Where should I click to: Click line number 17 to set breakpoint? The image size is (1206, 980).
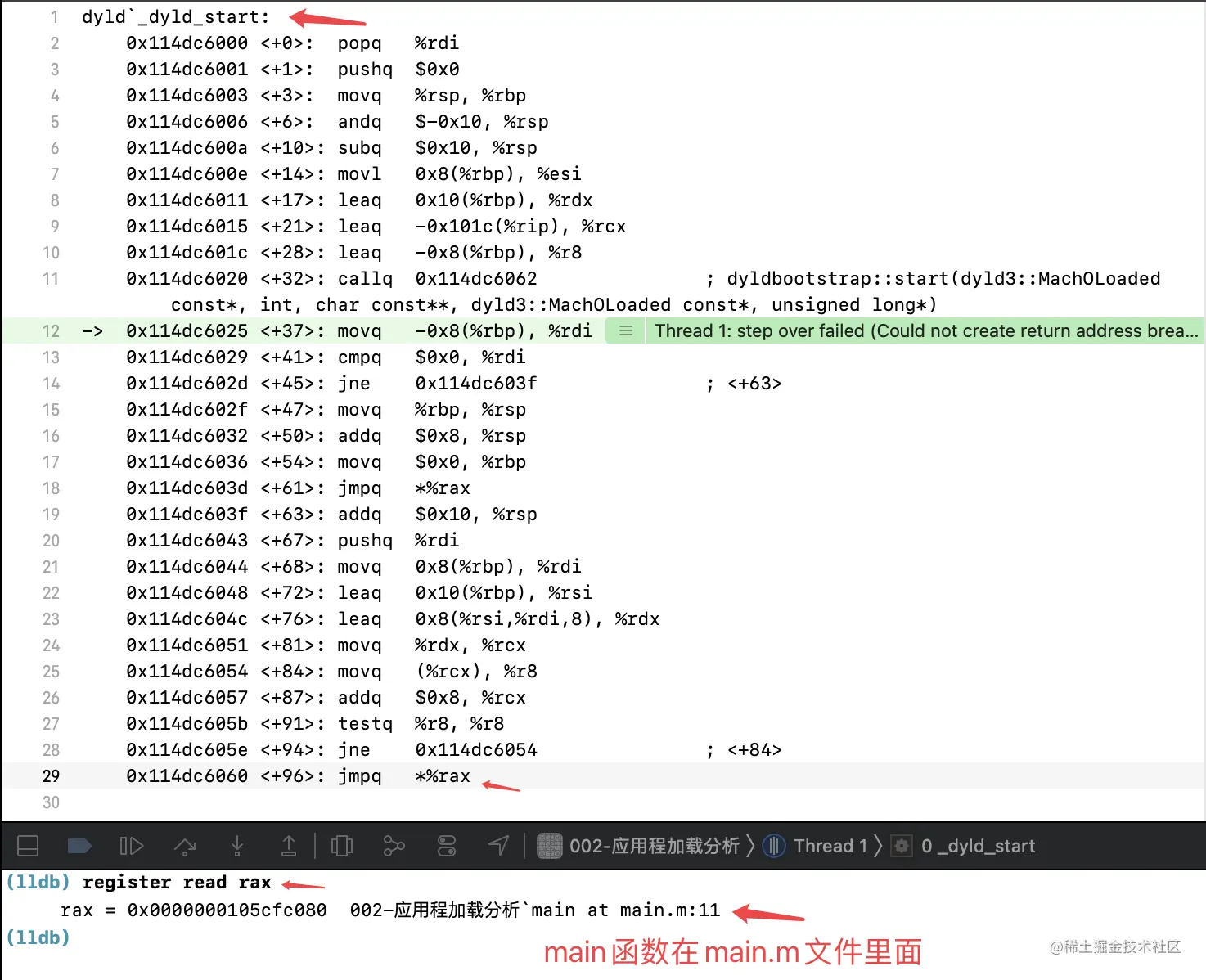pyautogui.click(x=51, y=461)
